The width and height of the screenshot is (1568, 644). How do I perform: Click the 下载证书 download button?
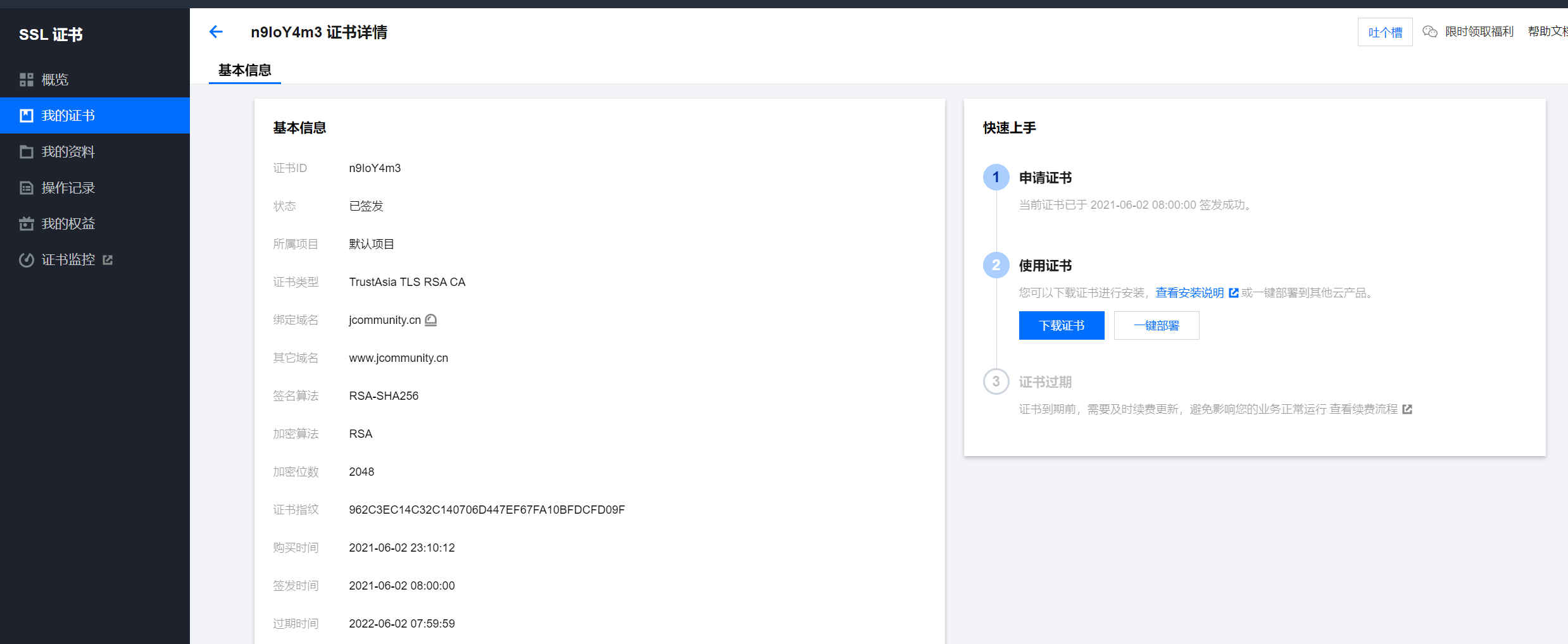1061,325
